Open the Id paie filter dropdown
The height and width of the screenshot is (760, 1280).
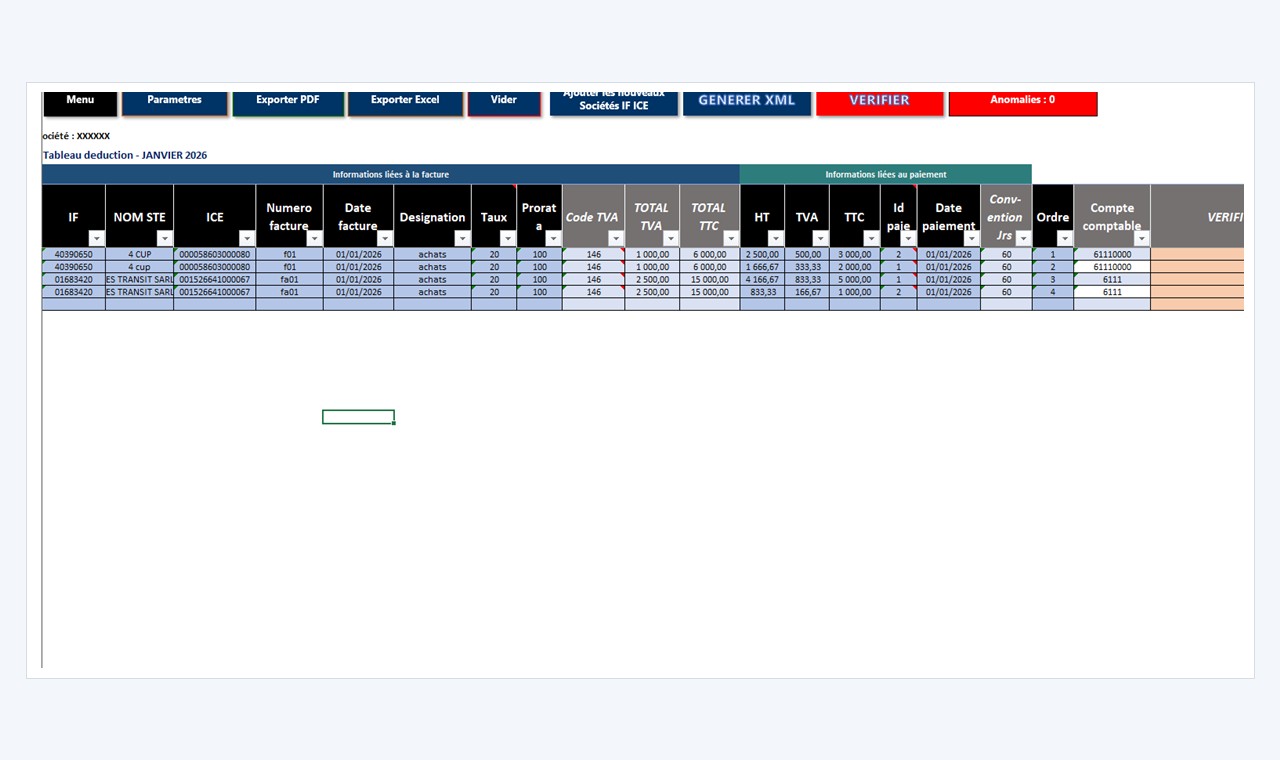(908, 238)
